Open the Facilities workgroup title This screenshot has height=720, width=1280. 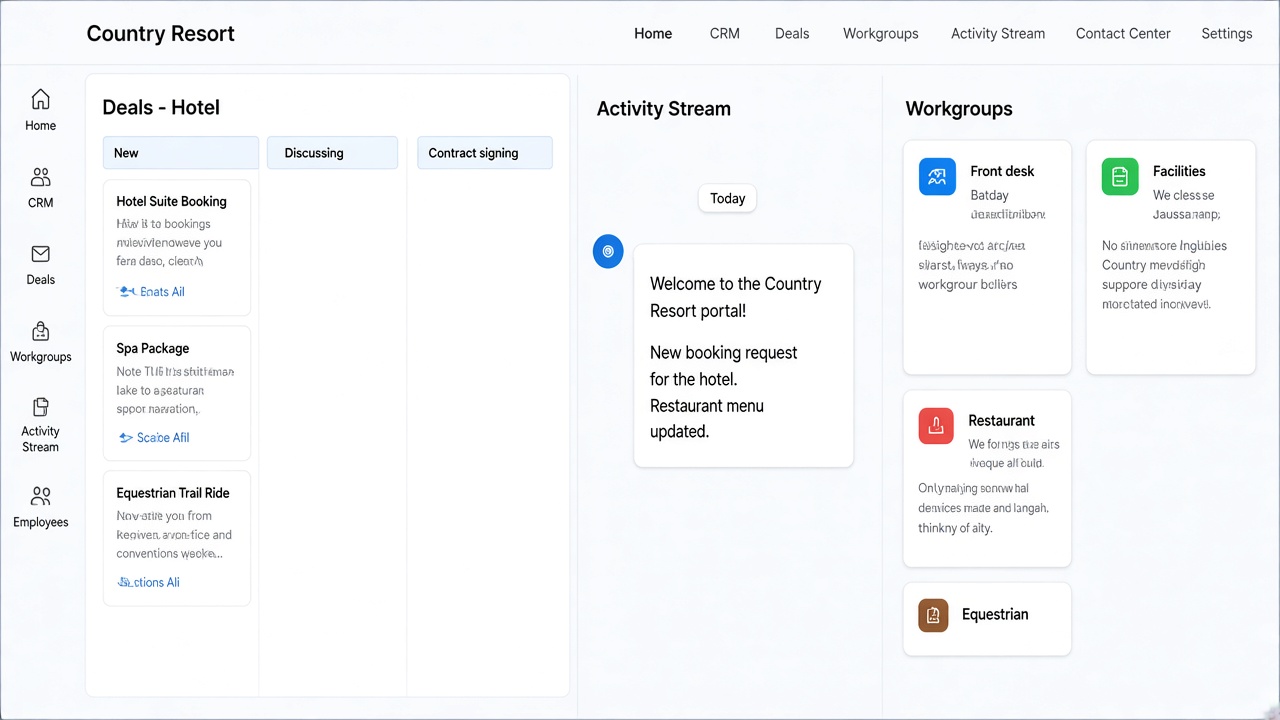pos(1179,171)
